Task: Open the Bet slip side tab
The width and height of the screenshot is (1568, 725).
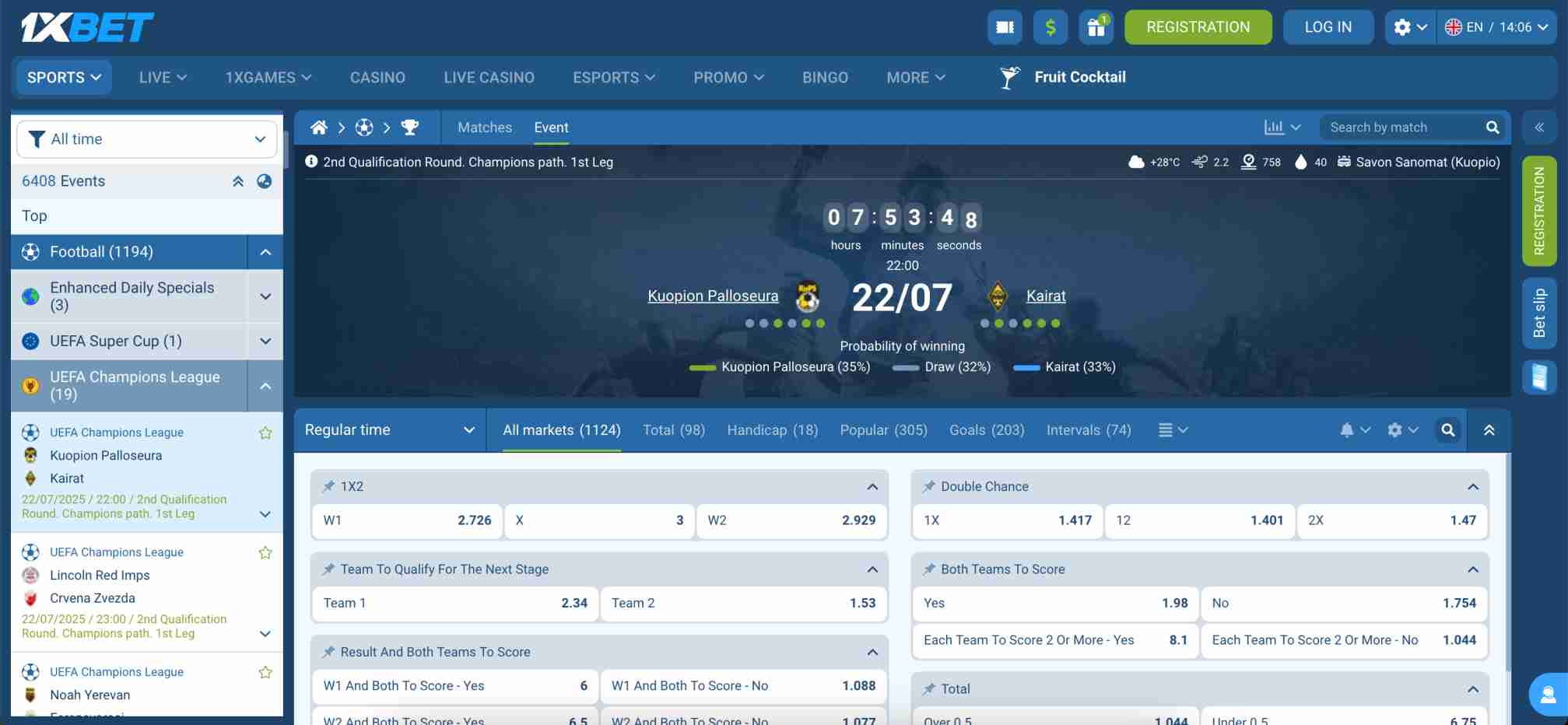Action: click(x=1539, y=313)
